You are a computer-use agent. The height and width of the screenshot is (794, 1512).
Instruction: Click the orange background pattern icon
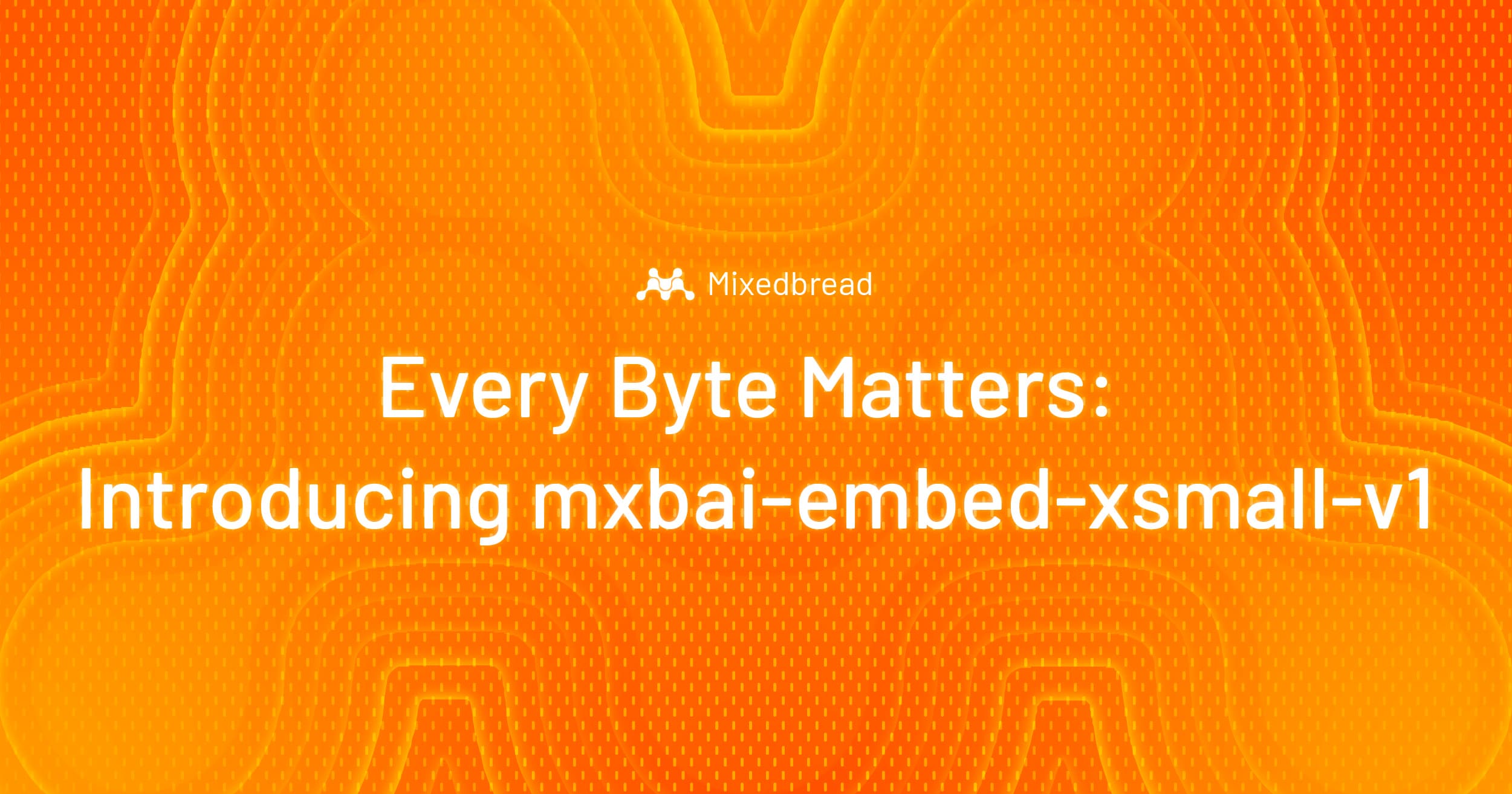pyautogui.click(x=756, y=397)
